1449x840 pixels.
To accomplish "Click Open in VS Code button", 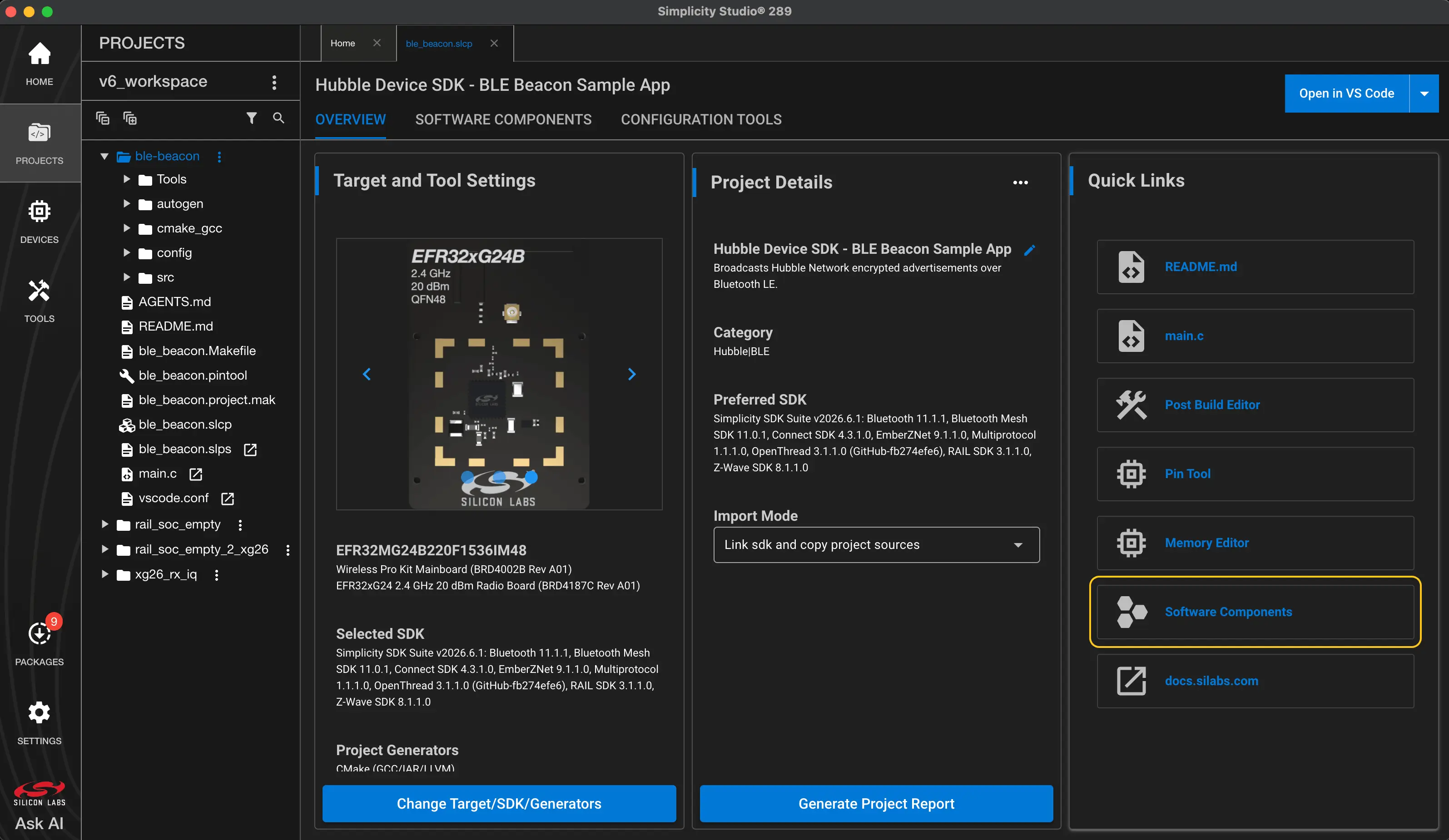I will click(1346, 93).
